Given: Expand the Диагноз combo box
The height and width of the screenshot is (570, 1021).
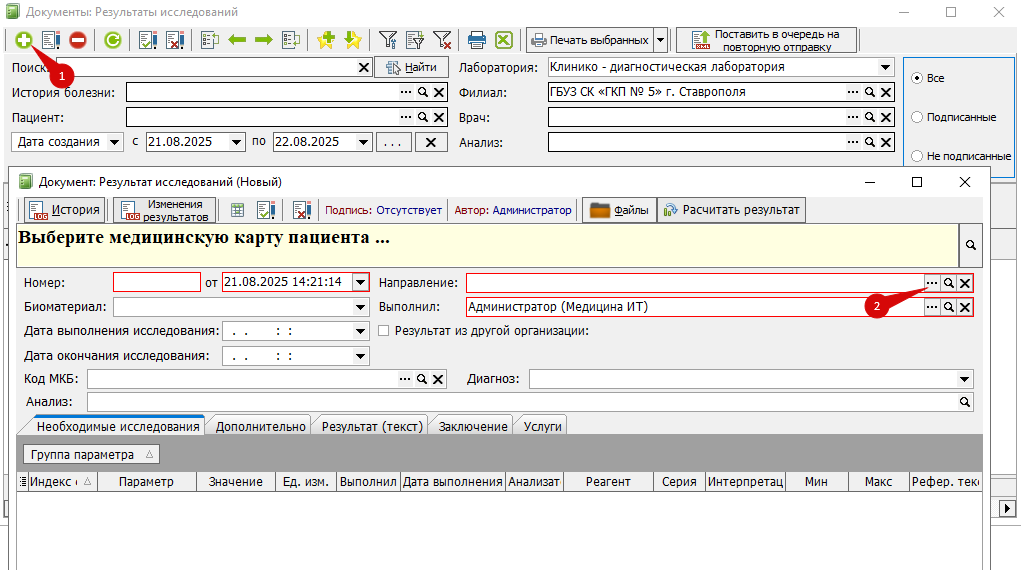Looking at the screenshot, I should tap(964, 379).
